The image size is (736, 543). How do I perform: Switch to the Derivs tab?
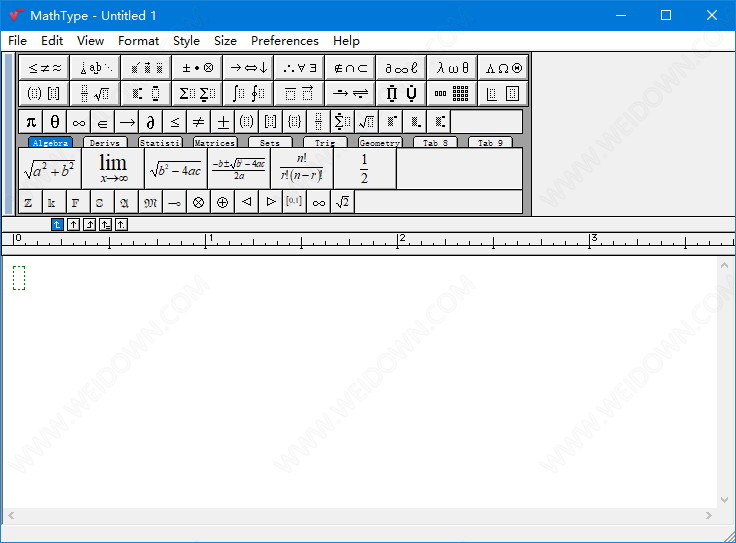(105, 143)
